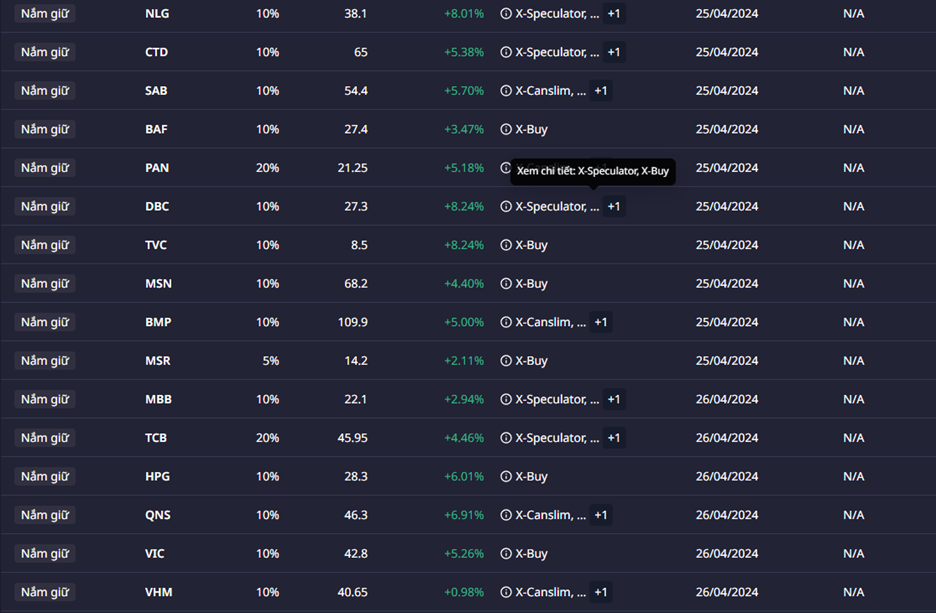
Task: Click the info icon in the TVC row
Action: click(506, 245)
